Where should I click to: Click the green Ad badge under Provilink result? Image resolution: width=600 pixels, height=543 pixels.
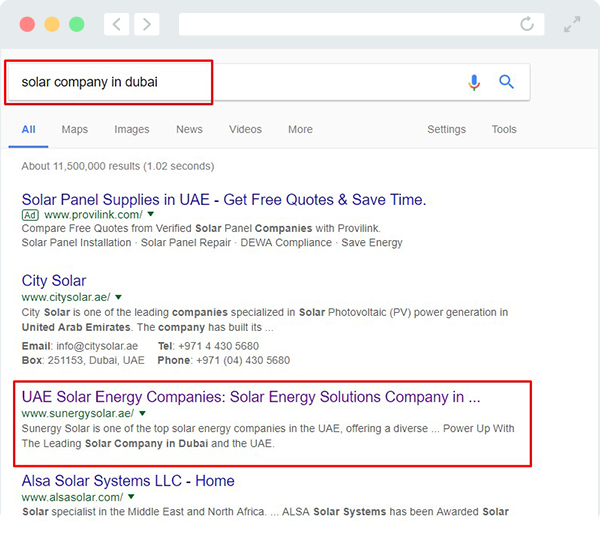point(30,215)
